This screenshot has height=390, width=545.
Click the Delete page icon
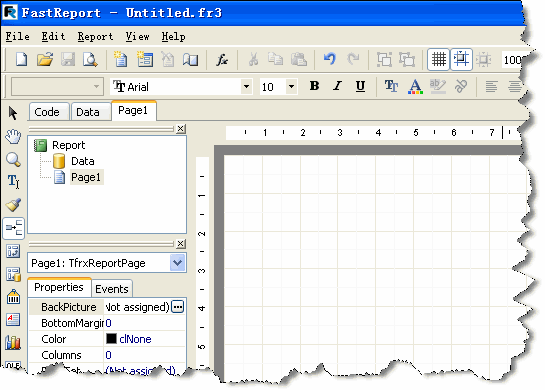coord(168,59)
